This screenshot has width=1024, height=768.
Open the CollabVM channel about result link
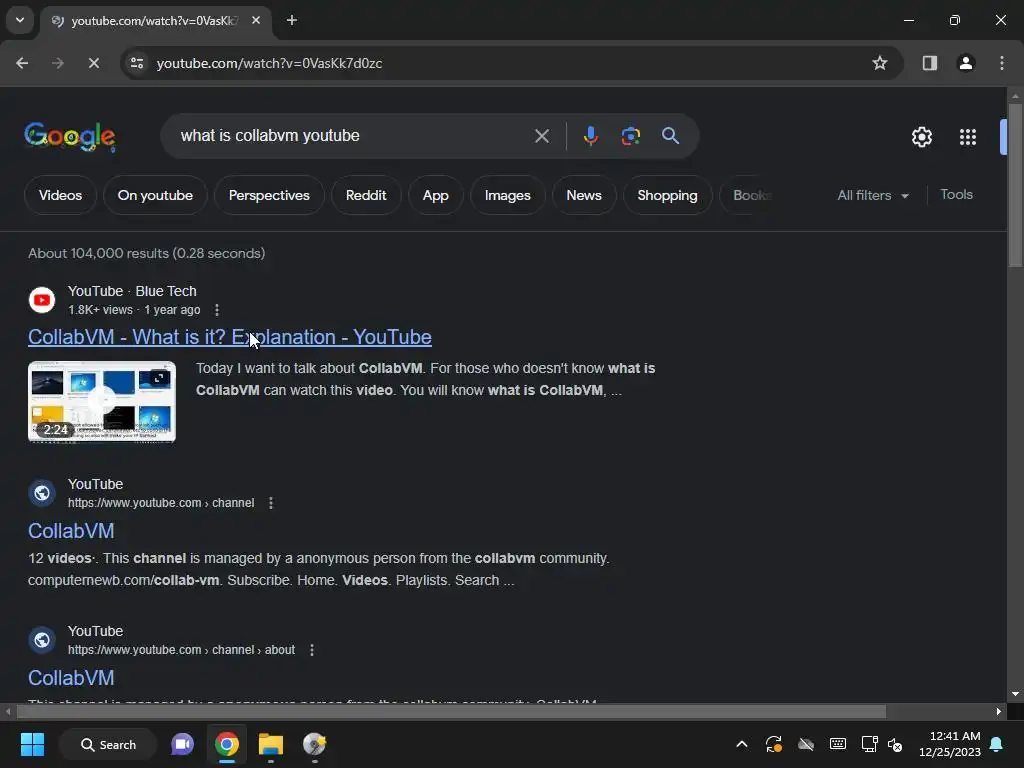pyautogui.click(x=71, y=678)
